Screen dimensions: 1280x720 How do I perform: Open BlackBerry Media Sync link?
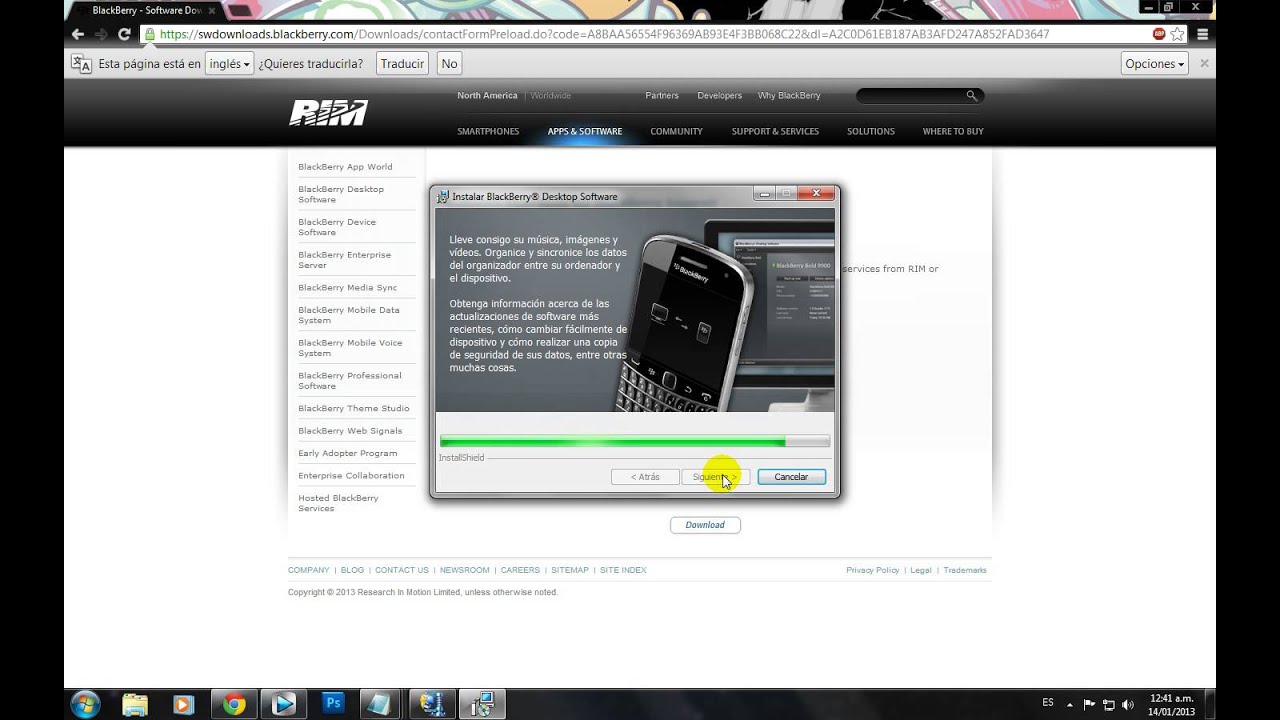(347, 287)
